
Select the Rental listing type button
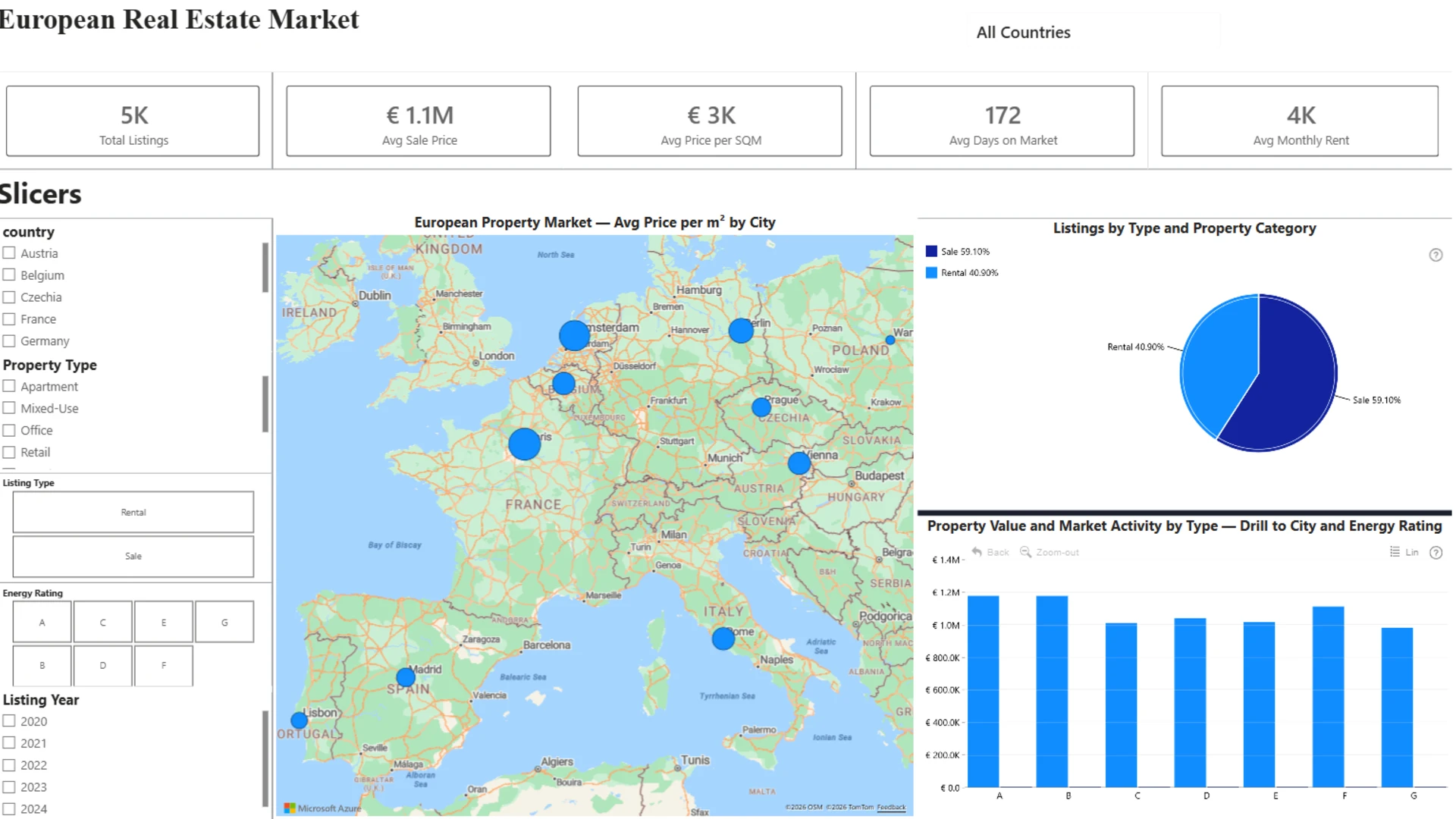133,513
